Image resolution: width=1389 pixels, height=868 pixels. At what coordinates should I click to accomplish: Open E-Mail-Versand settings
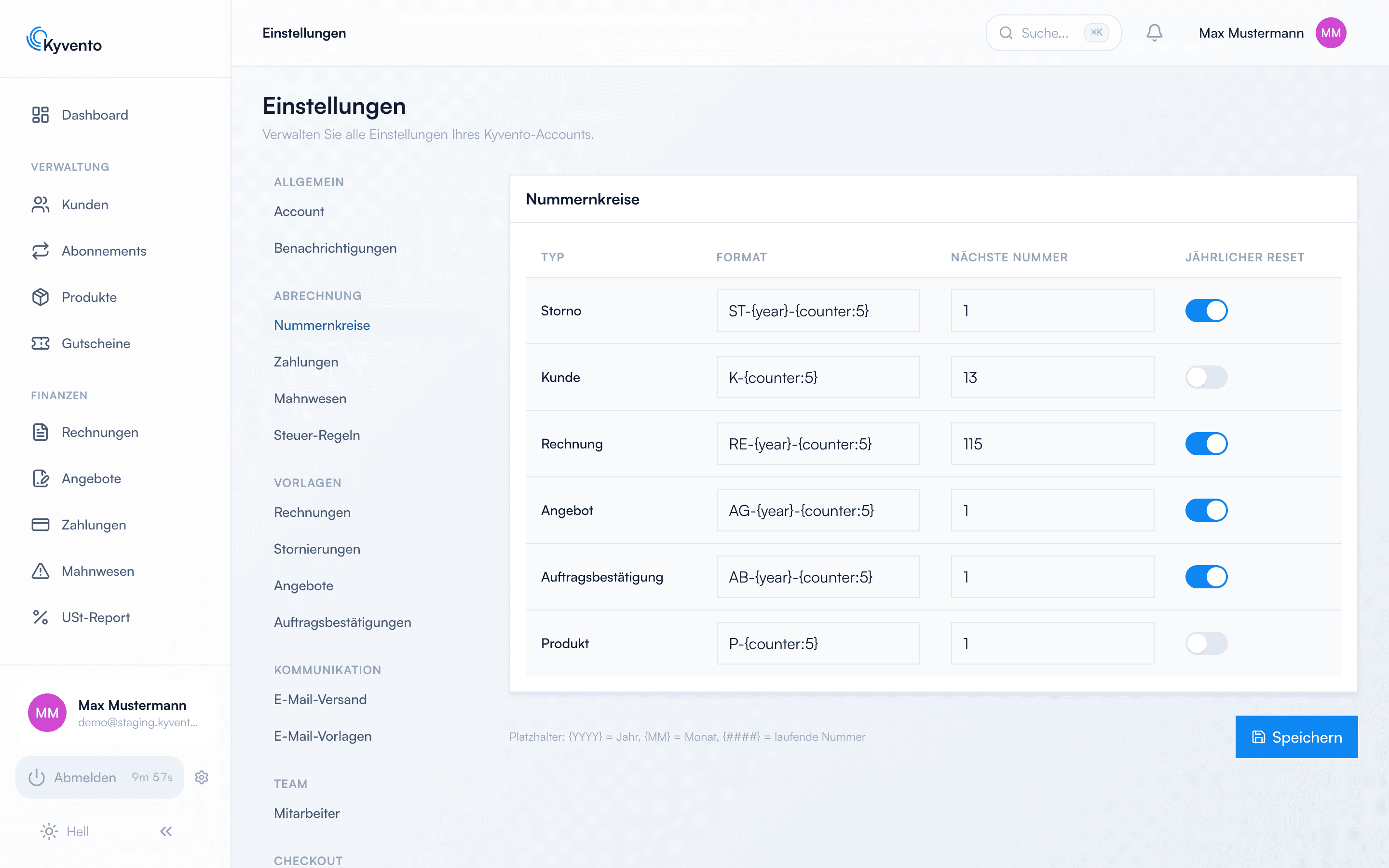pos(320,699)
